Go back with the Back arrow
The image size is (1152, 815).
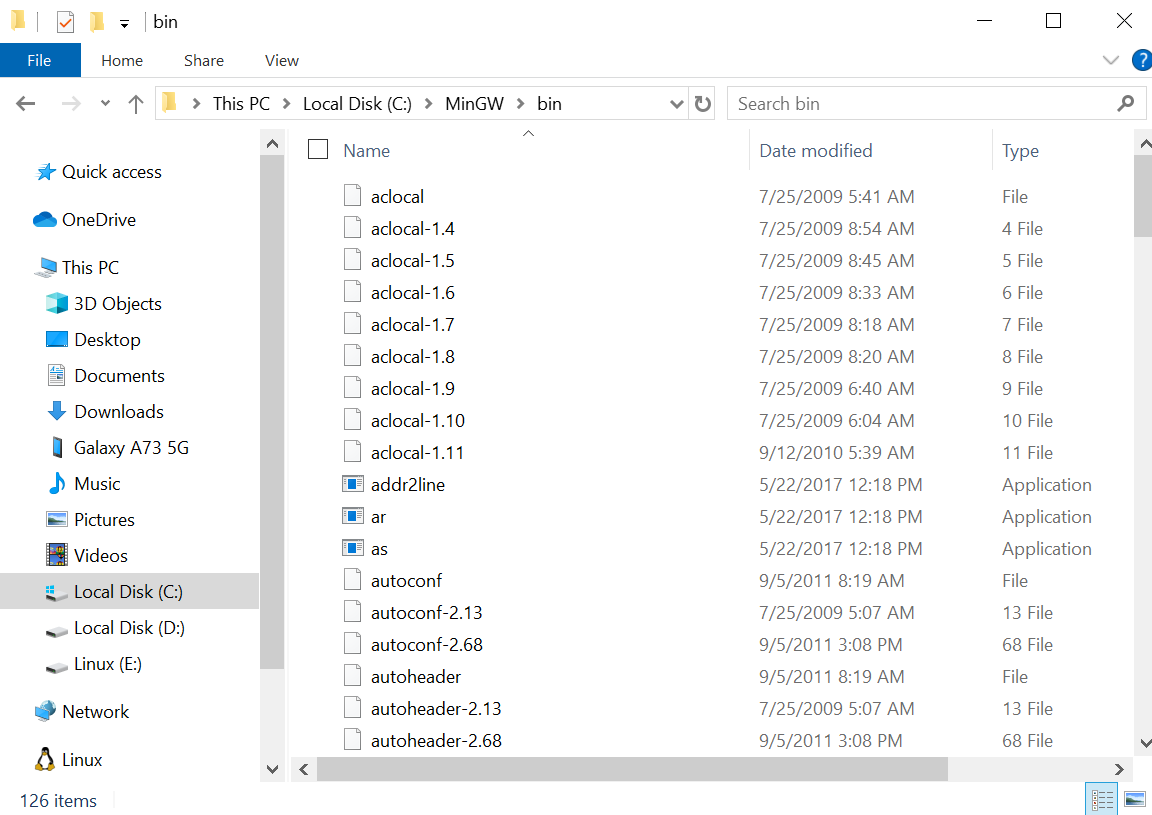pyautogui.click(x=26, y=104)
